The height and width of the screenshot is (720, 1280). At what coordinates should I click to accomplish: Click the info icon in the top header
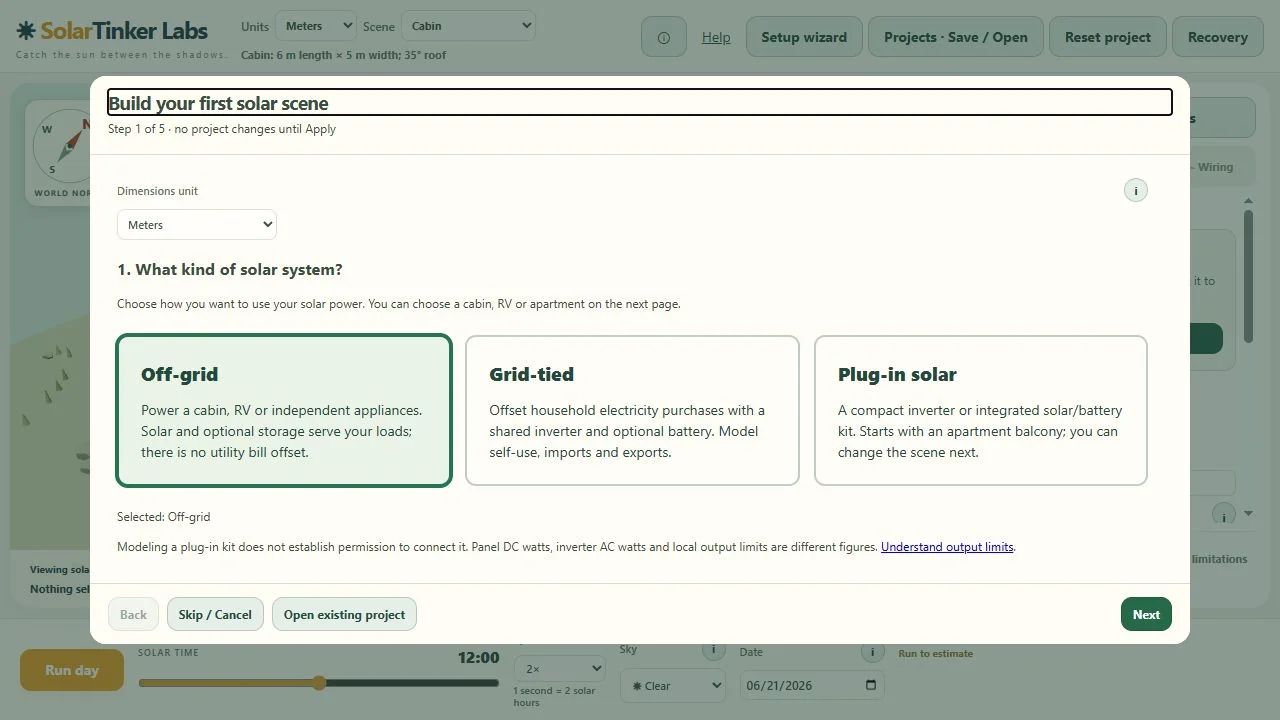(664, 37)
